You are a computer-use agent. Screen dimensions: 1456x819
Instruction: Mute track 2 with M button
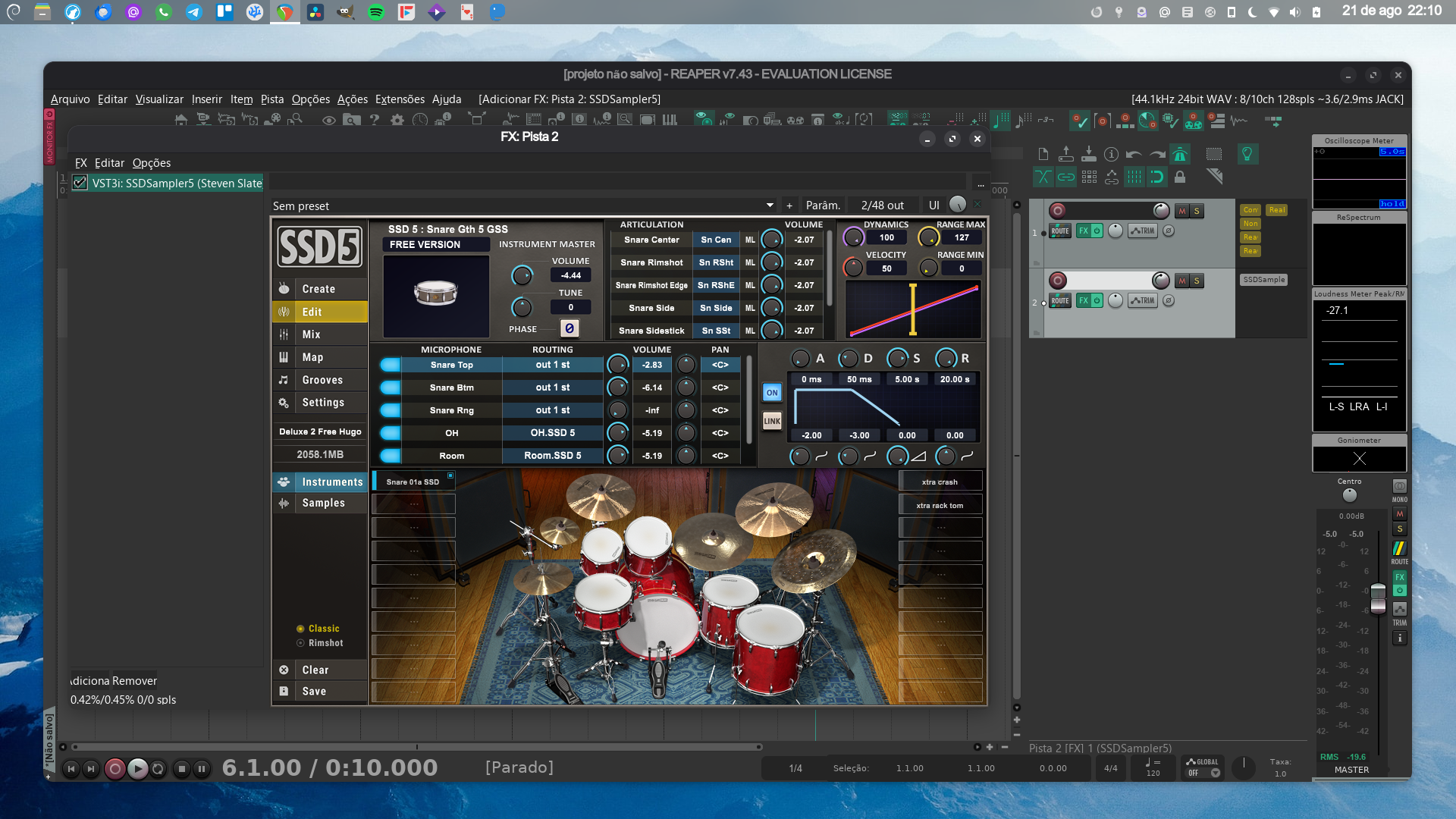point(1181,281)
